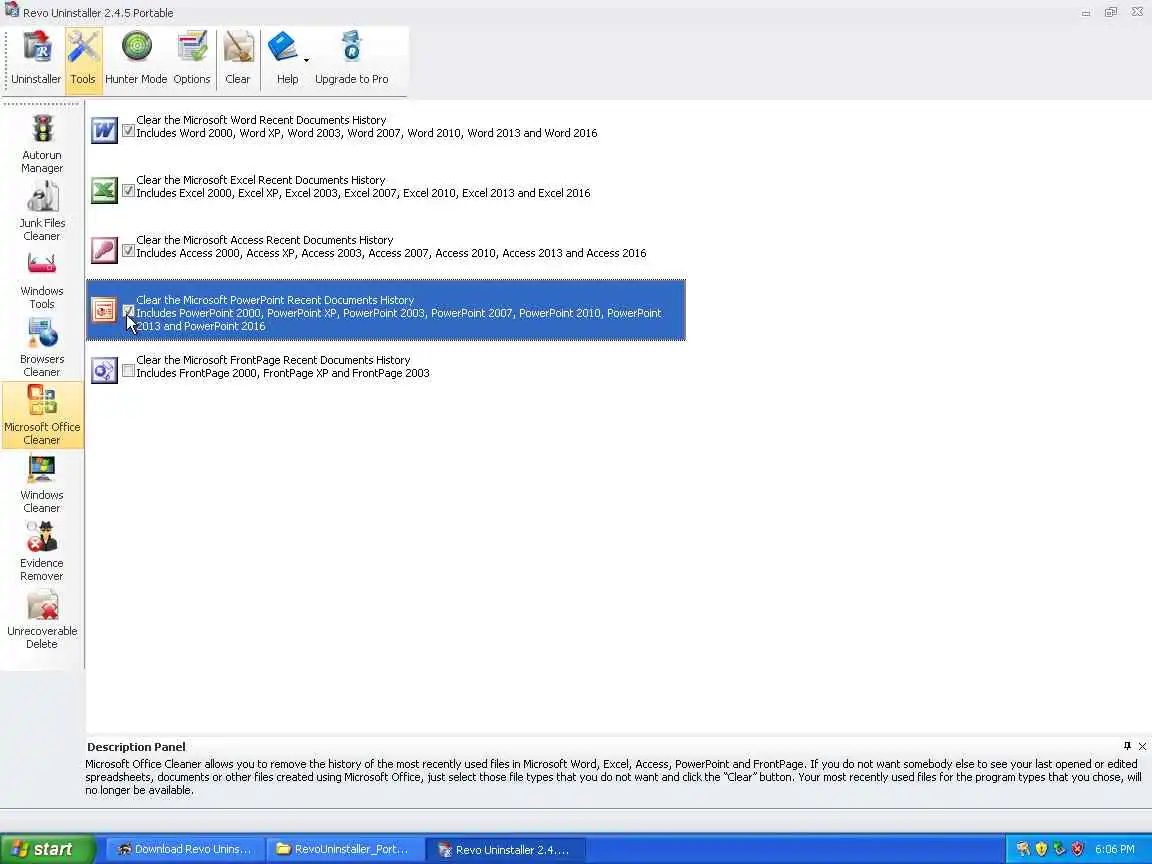Click the 6:06 PM system clock
The width and height of the screenshot is (1152, 864).
(x=1115, y=849)
